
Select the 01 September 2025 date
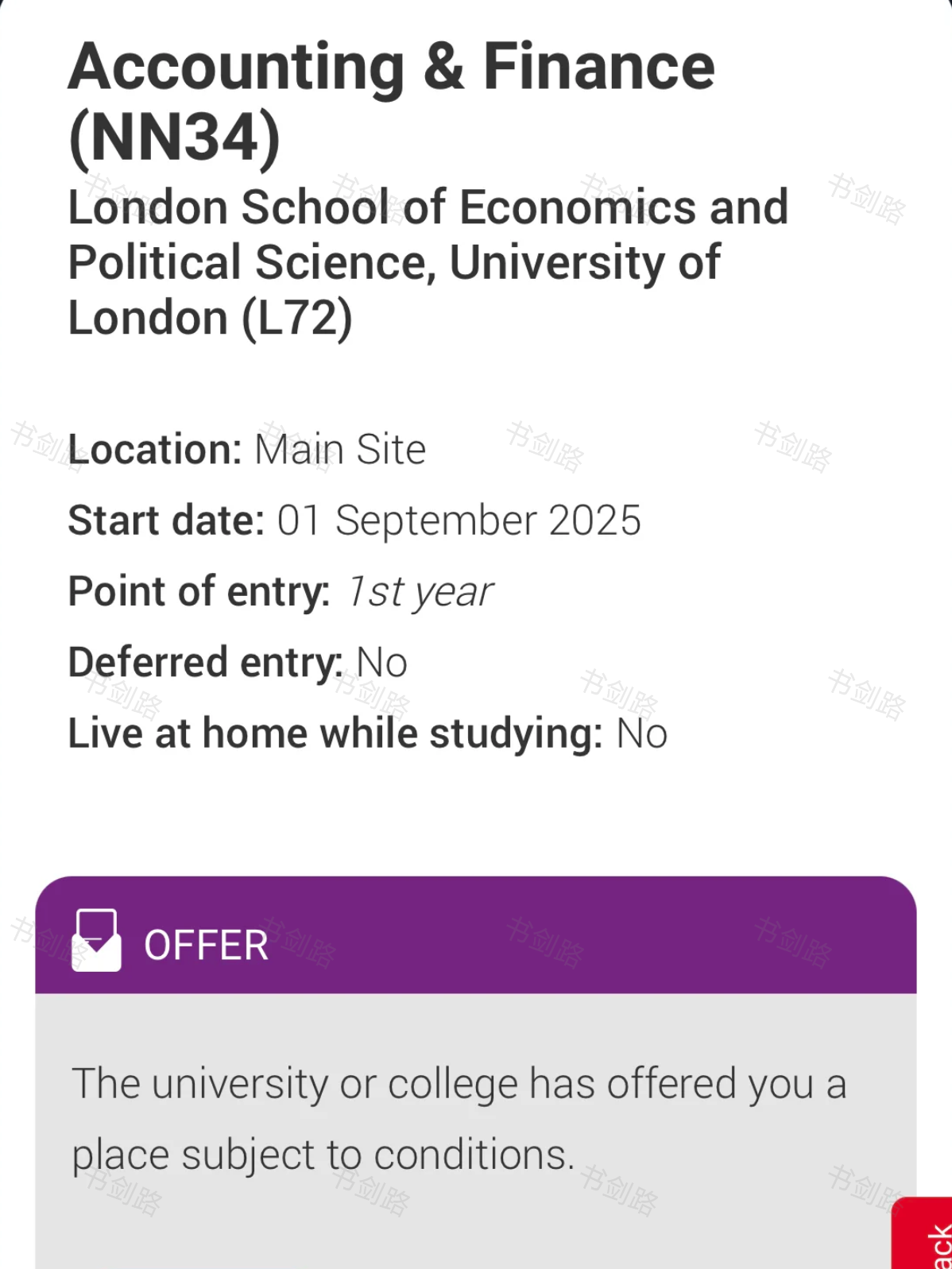(459, 521)
